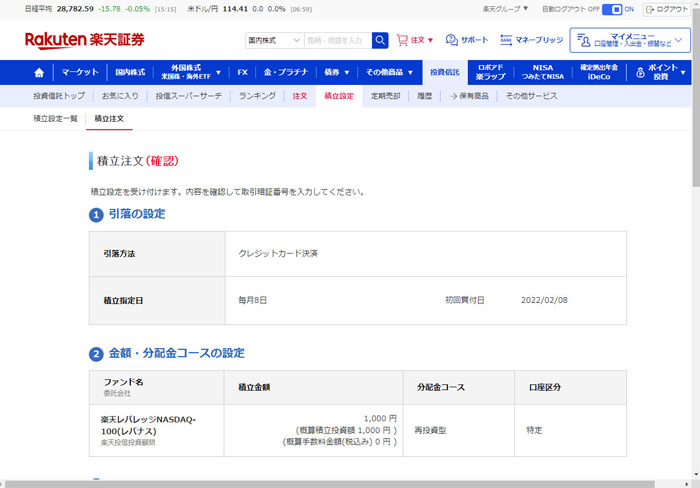Open the 投資信託 main menu

[445, 73]
